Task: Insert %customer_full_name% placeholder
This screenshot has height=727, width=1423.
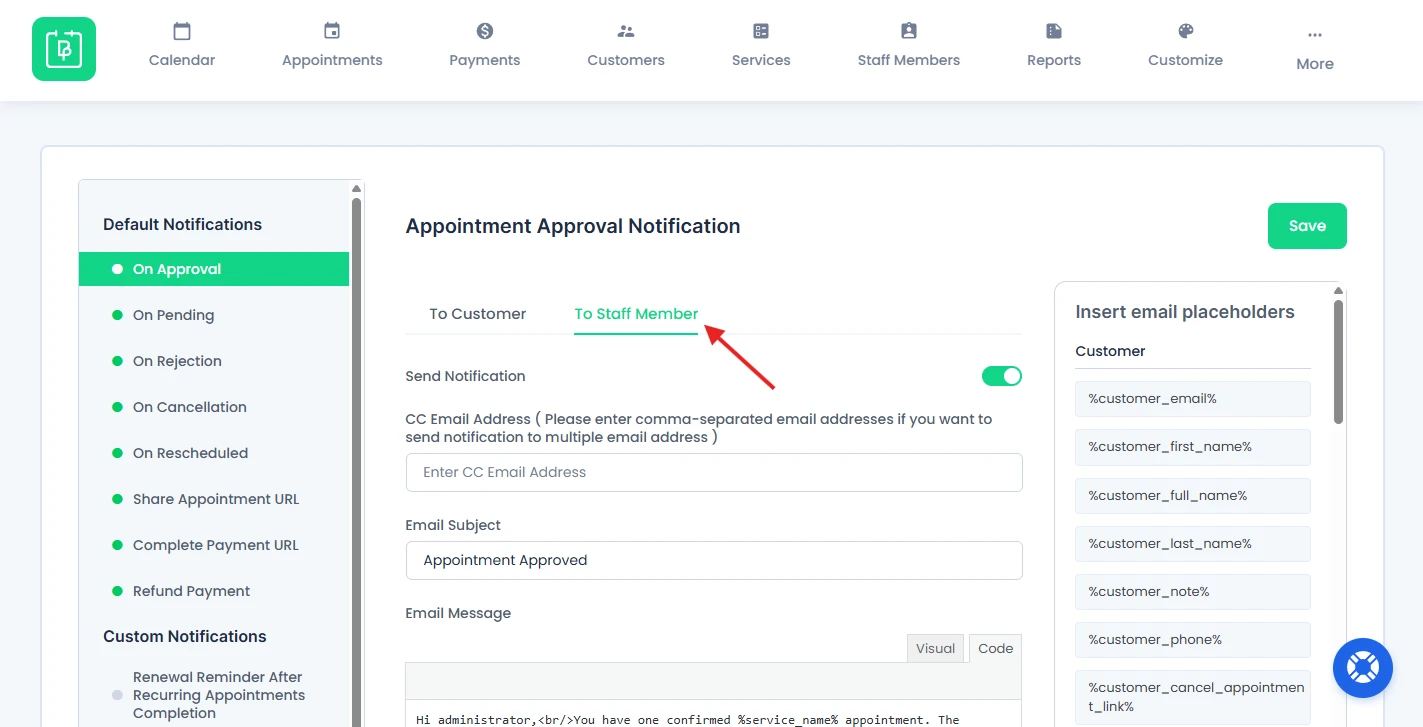Action: pyautogui.click(x=1193, y=495)
